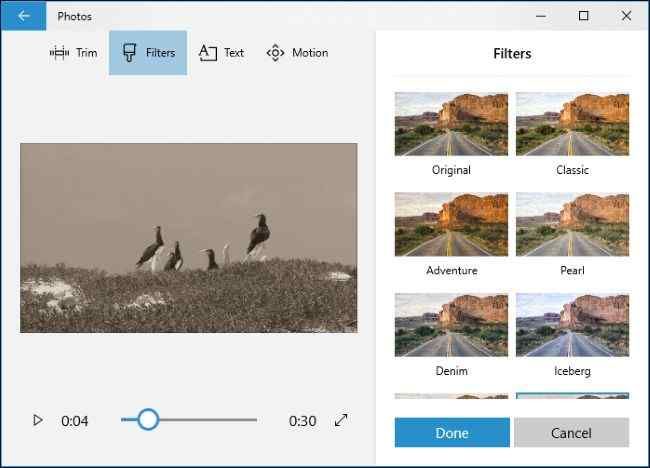The width and height of the screenshot is (650, 468).
Task: Select the Denim filter
Action: [451, 324]
